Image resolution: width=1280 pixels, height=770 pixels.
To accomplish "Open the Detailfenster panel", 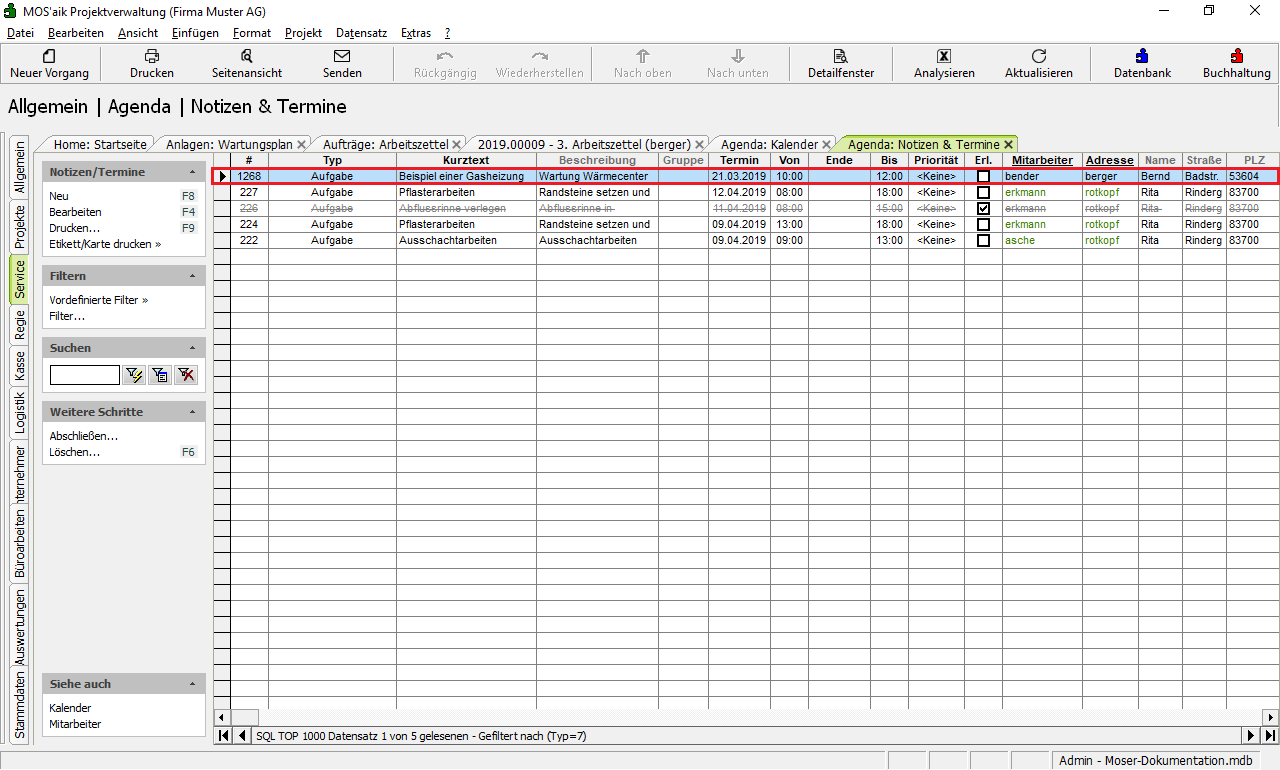I will click(840, 57).
